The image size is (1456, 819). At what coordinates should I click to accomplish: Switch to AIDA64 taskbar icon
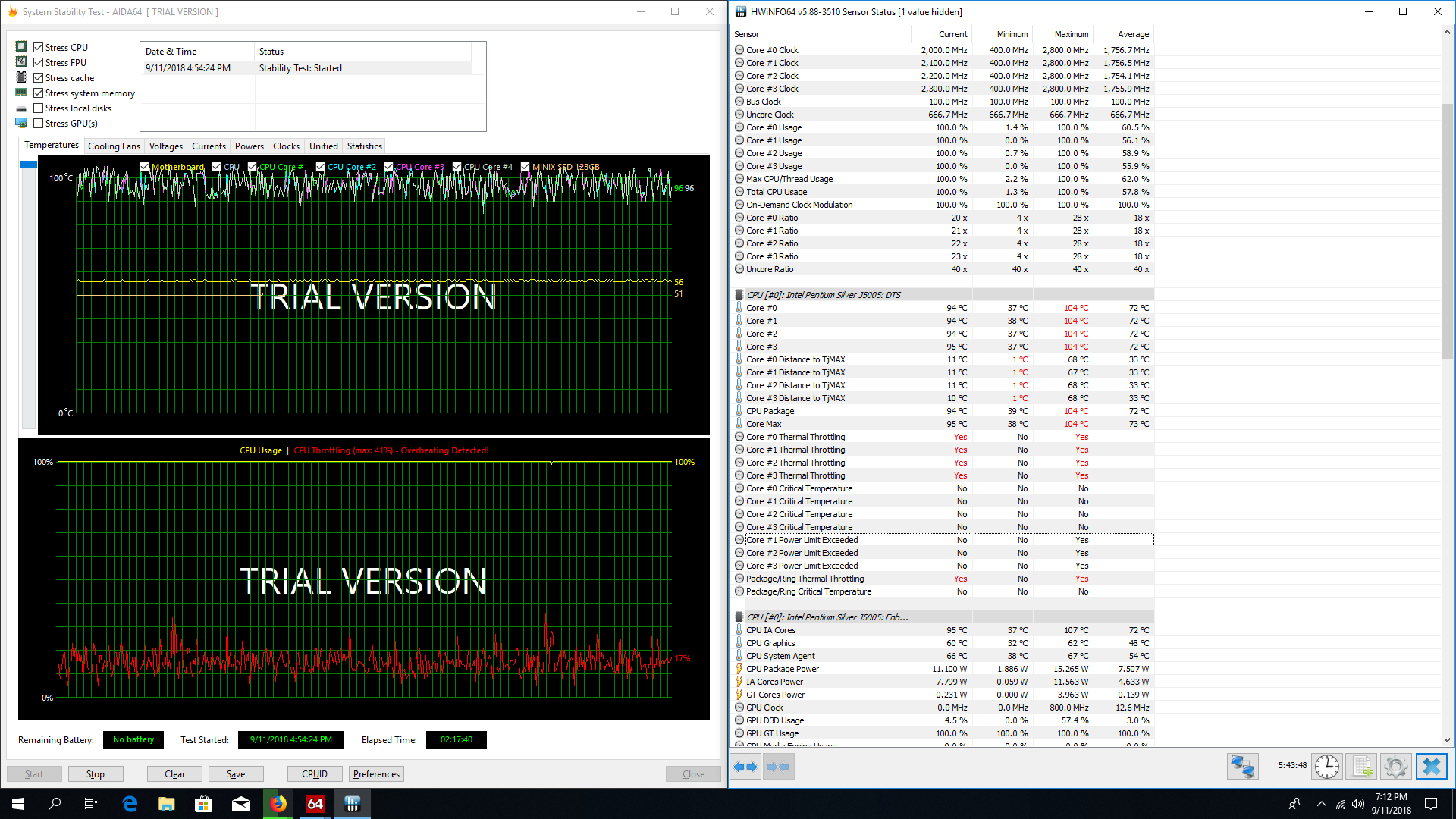click(x=315, y=804)
